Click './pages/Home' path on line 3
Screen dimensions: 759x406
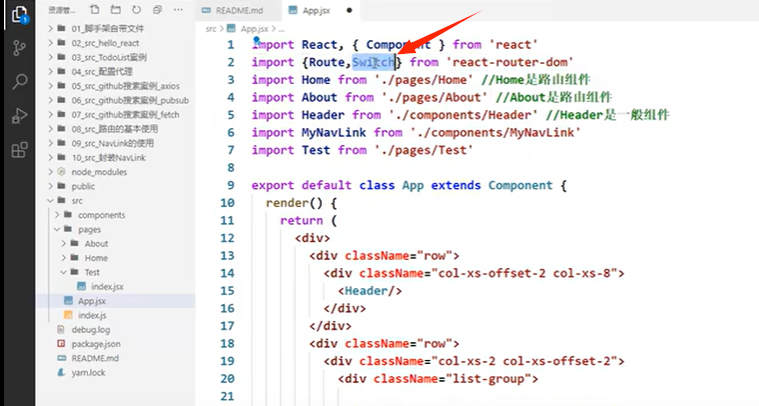[424, 80]
